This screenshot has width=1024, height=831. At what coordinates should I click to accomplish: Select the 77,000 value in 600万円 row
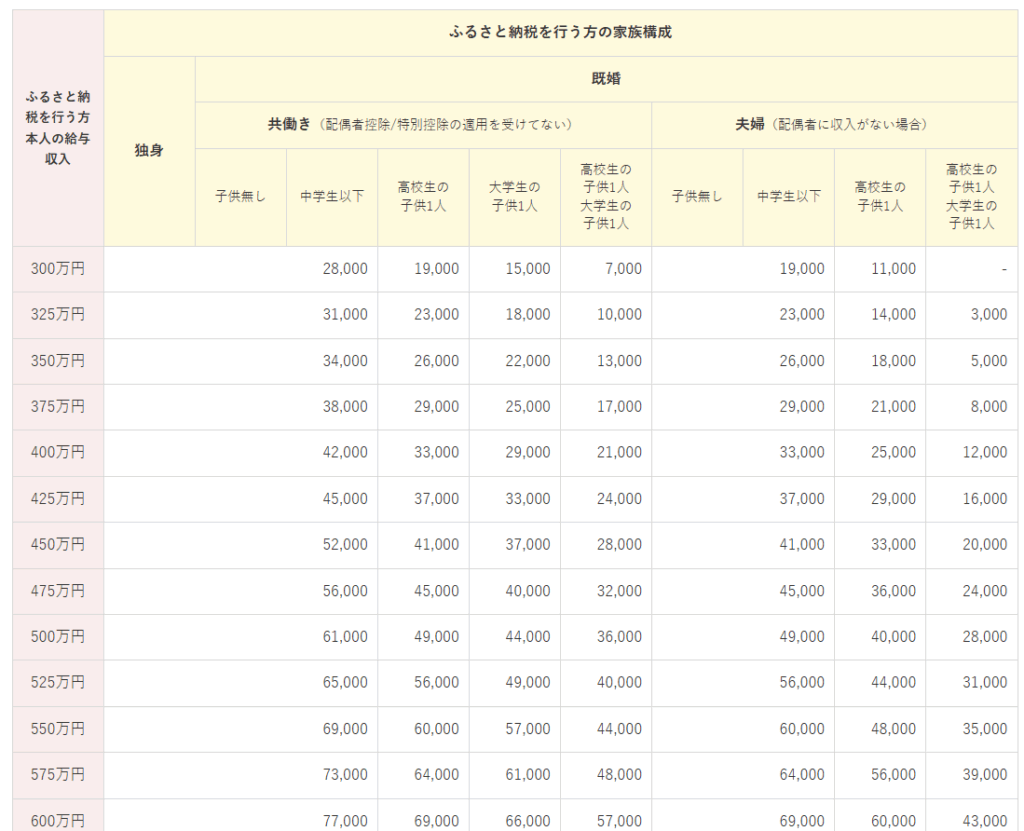point(345,820)
